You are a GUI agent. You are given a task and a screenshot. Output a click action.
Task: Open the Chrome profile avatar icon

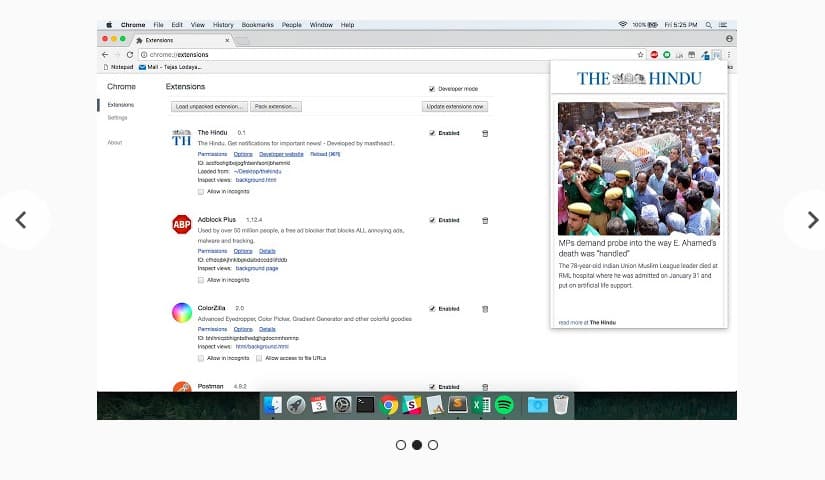729,38
